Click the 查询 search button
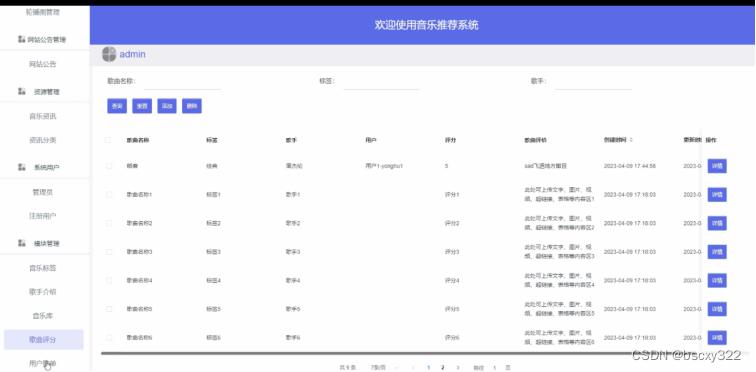 (x=117, y=106)
